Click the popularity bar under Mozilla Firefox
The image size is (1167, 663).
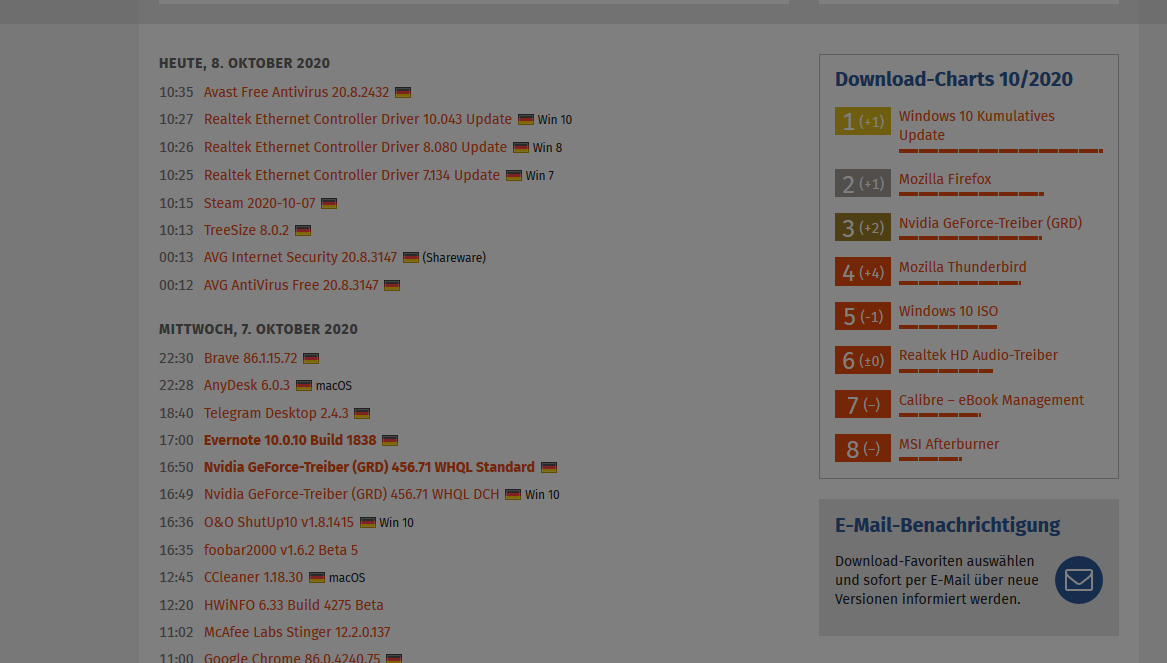(x=971, y=194)
